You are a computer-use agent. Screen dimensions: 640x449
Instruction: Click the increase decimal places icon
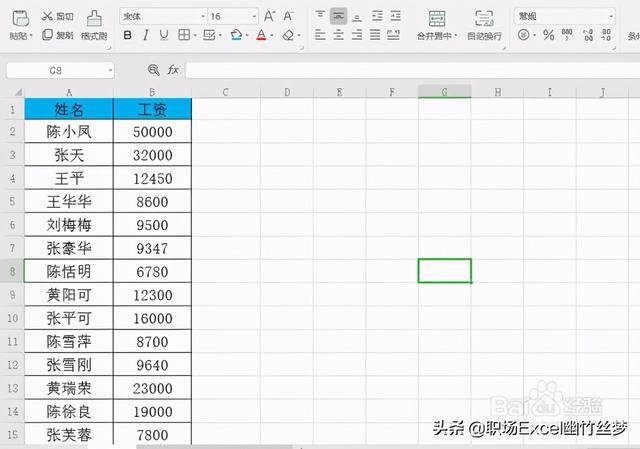tap(588, 35)
